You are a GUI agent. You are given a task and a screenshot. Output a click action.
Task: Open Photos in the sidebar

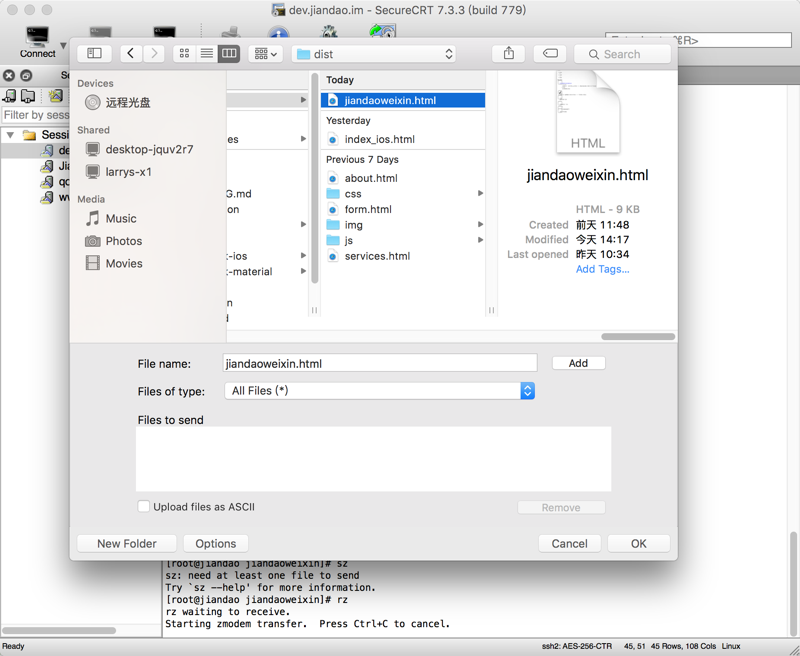[114, 241]
